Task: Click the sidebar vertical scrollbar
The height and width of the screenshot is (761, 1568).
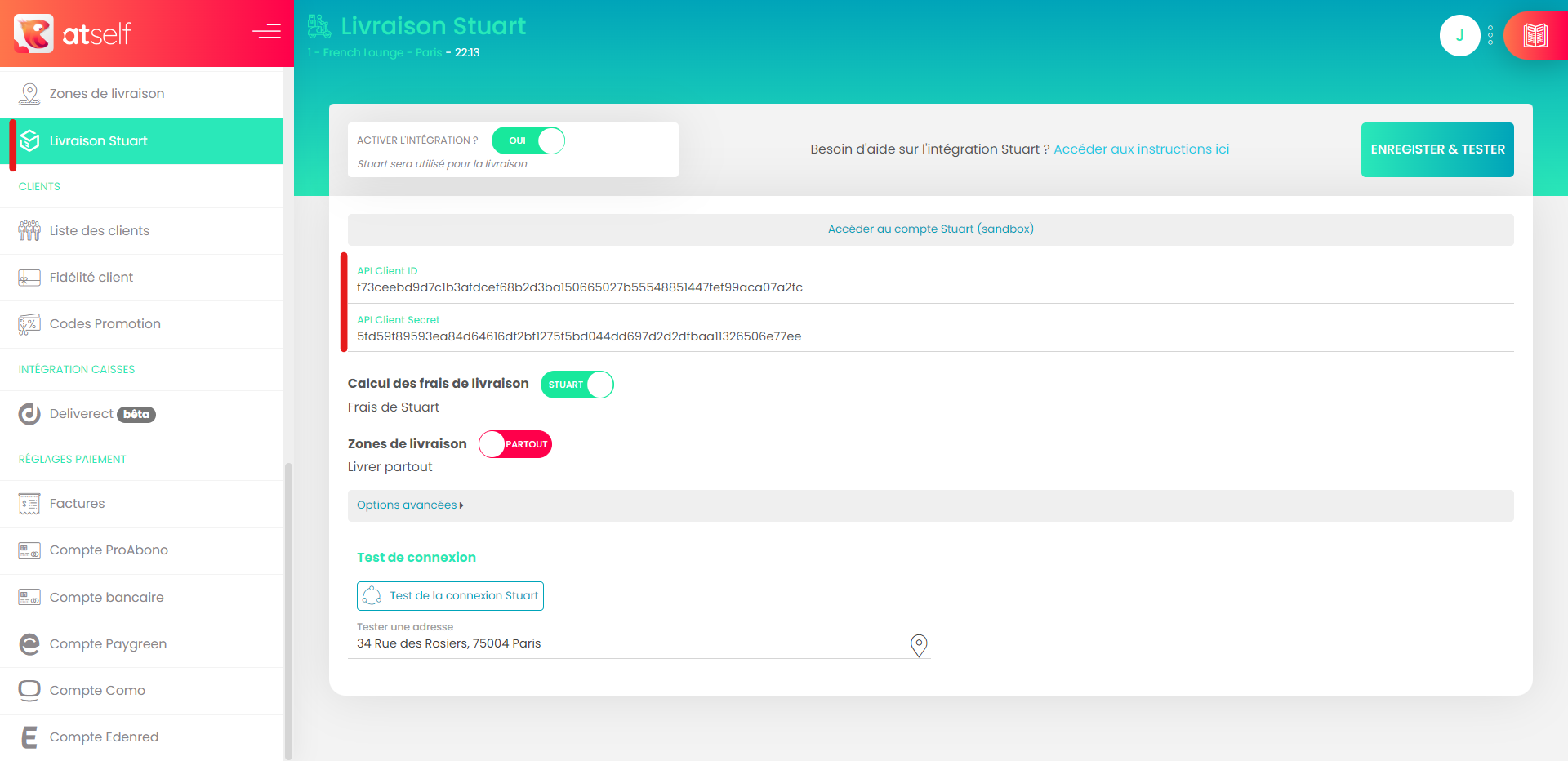Action: point(287,611)
